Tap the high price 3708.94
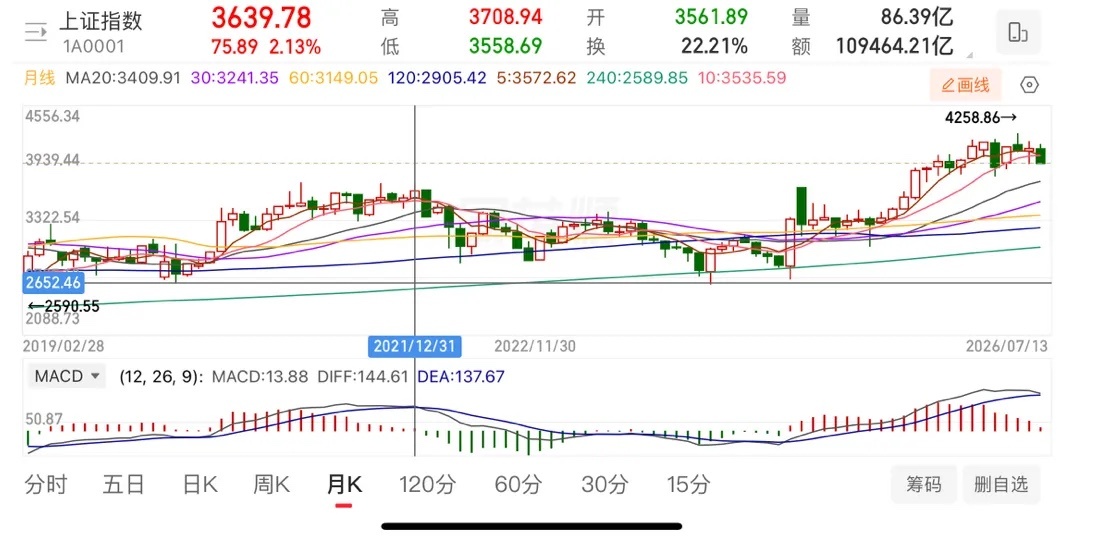Image resolution: width=1117 pixels, height=540 pixels. [505, 17]
